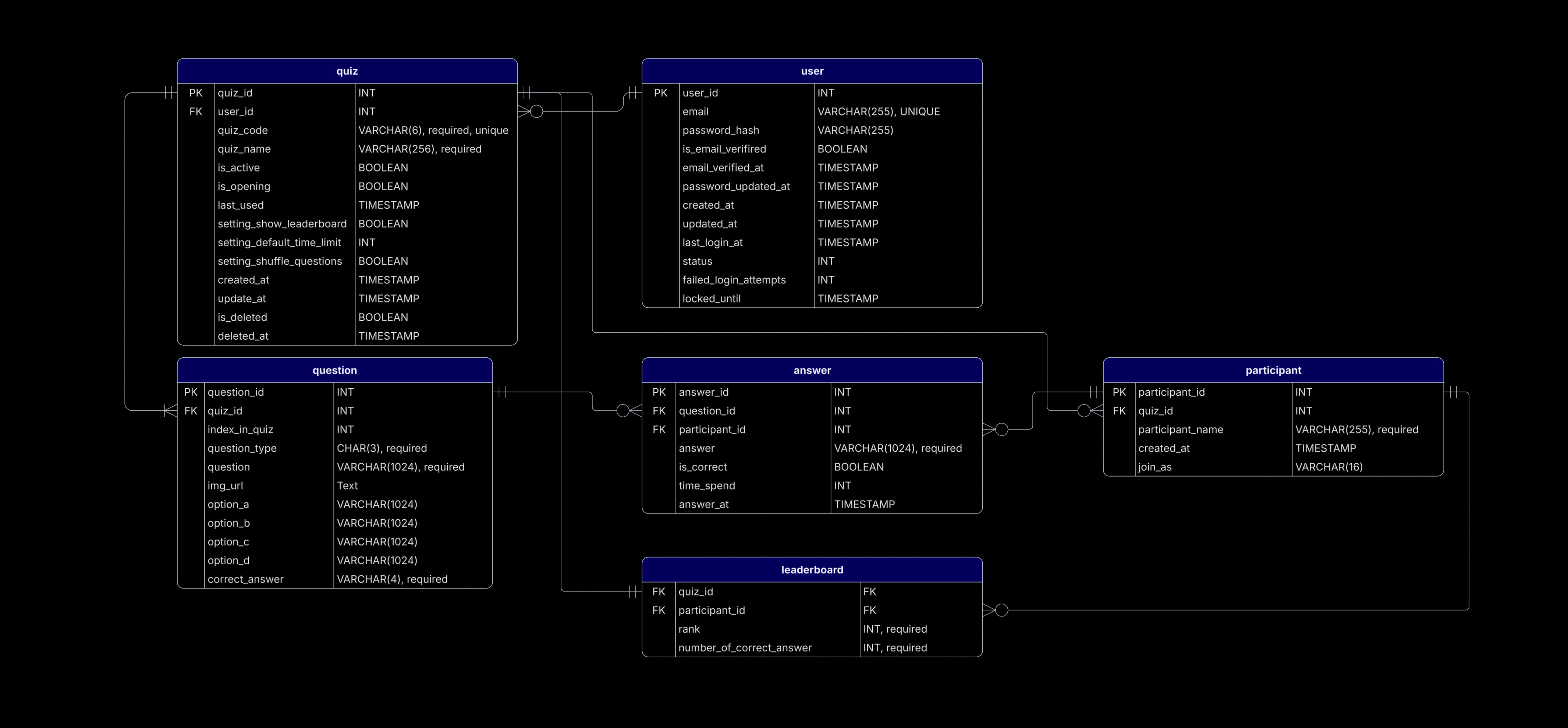Select the answer table header

point(812,370)
